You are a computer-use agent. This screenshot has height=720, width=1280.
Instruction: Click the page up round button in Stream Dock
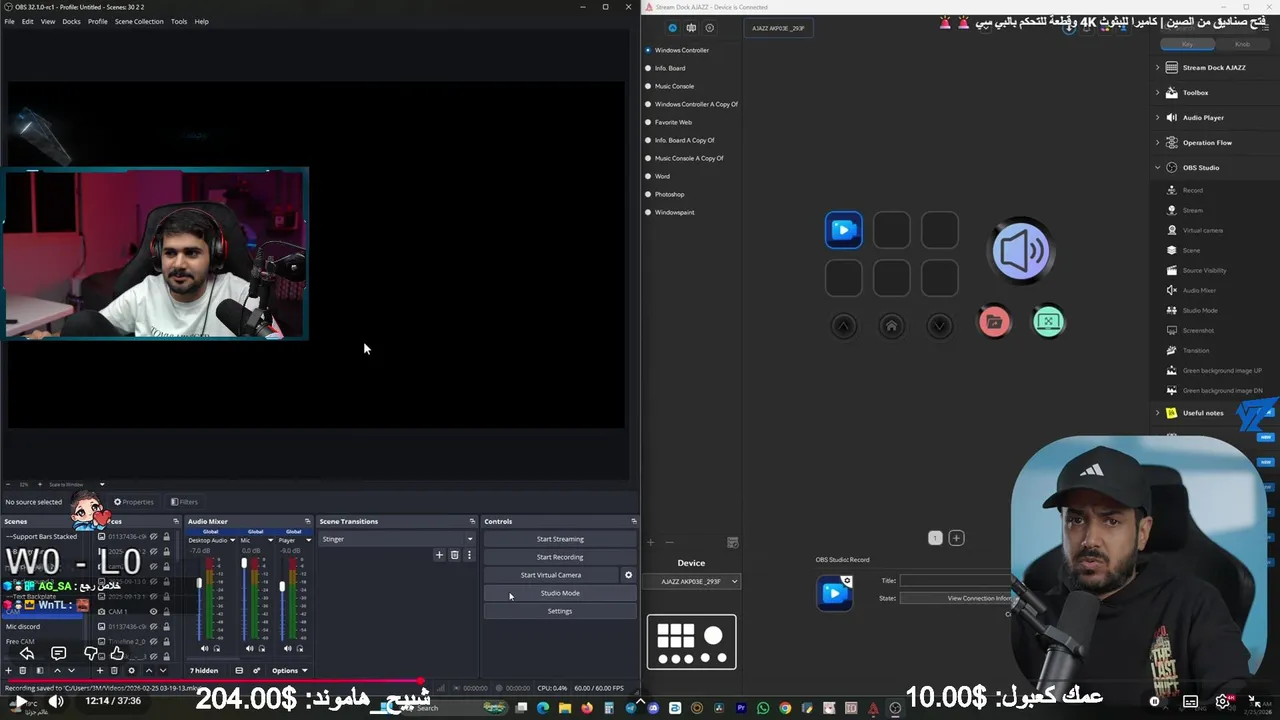843,325
